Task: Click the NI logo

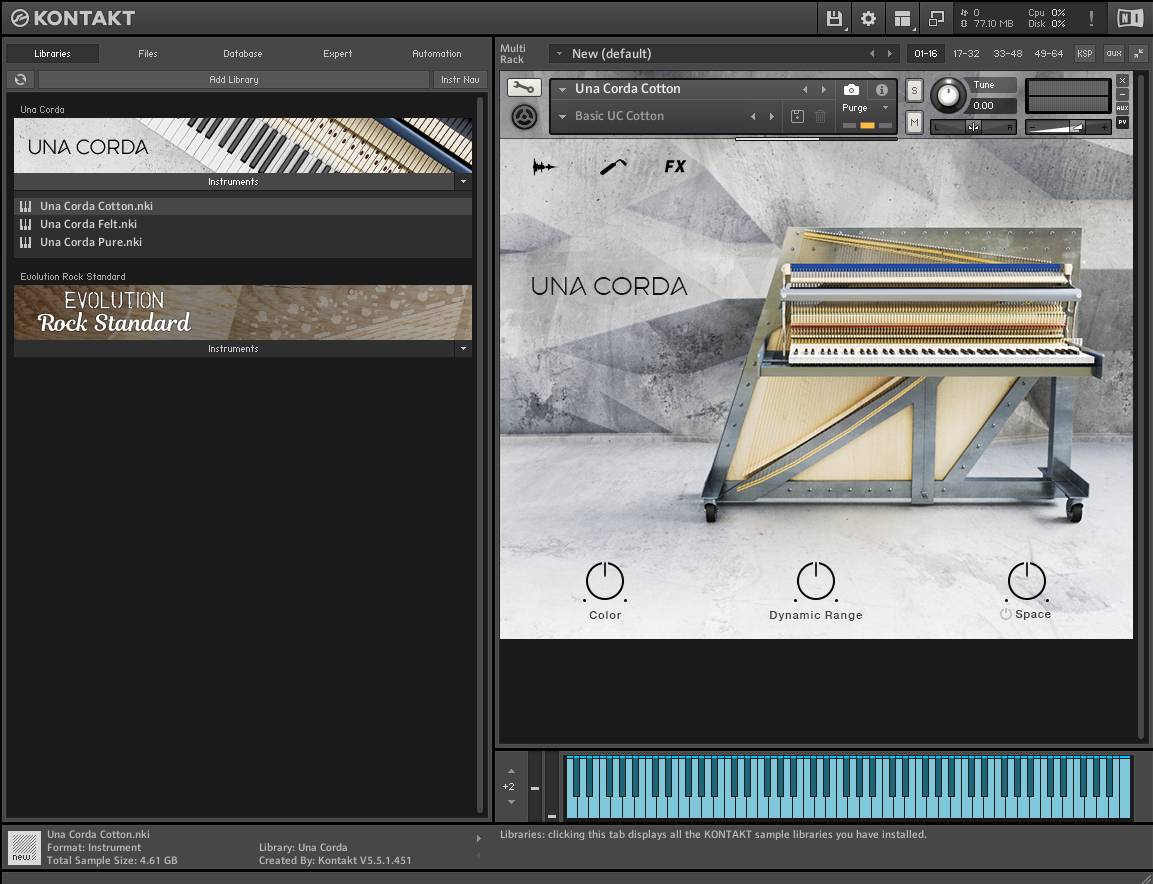Action: tap(1130, 18)
